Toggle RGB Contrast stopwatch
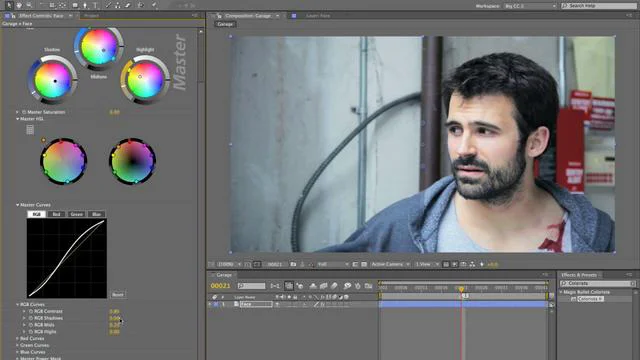The height and width of the screenshot is (360, 640). click(x=31, y=311)
